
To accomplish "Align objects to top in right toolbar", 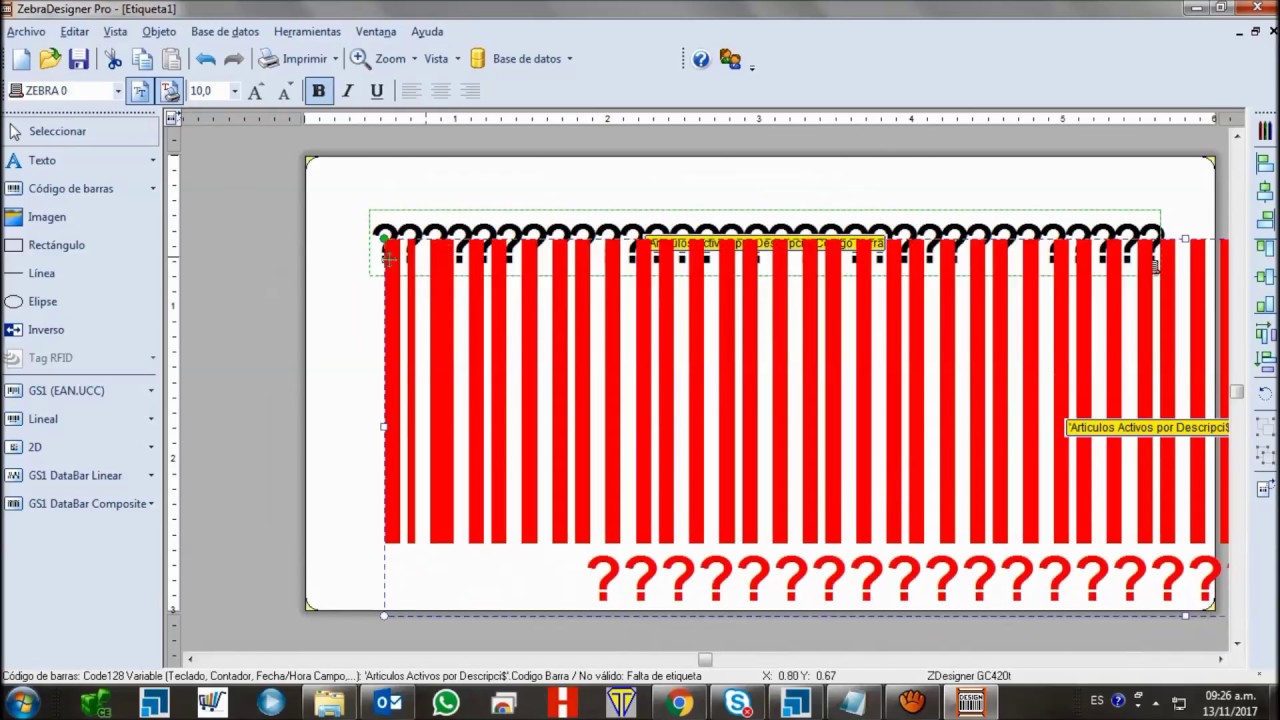I will pyautogui.click(x=1265, y=248).
